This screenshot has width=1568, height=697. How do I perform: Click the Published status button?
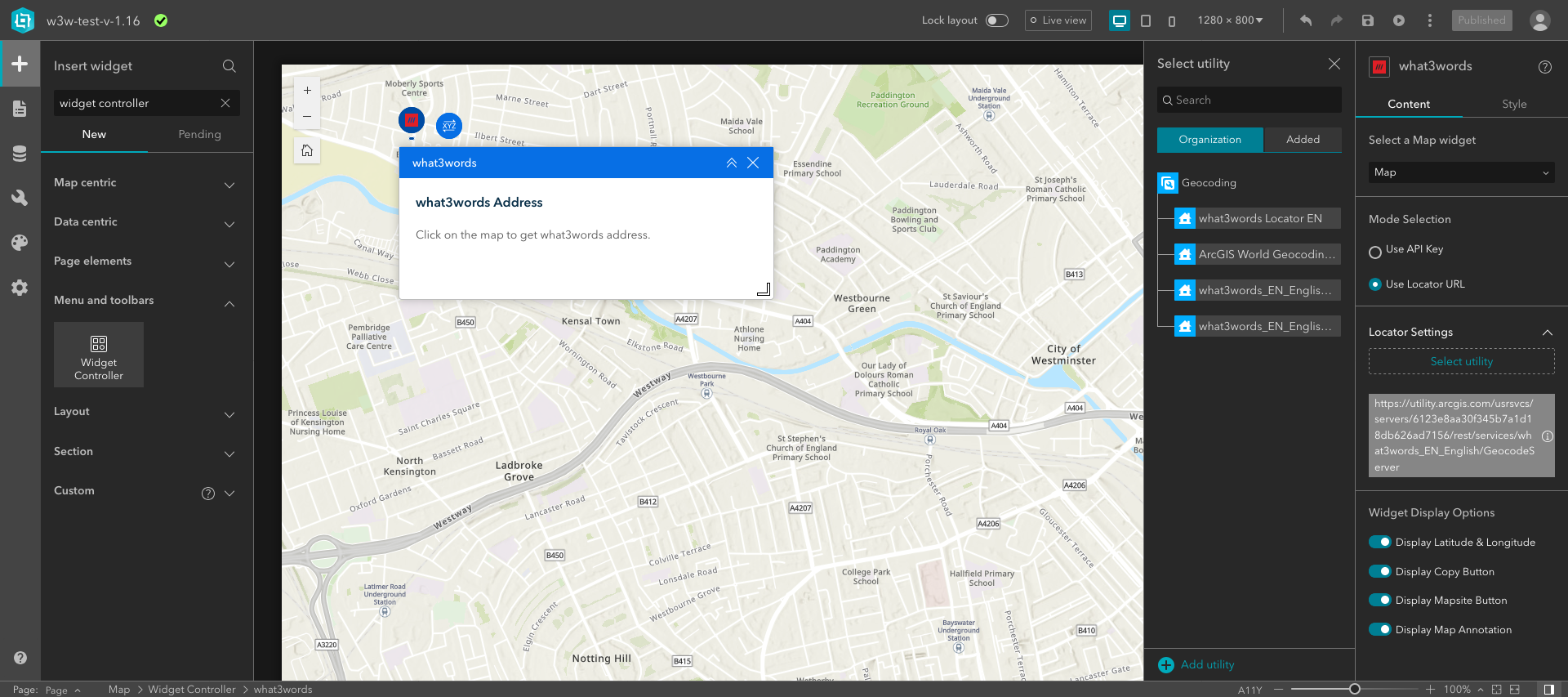coord(1481,20)
